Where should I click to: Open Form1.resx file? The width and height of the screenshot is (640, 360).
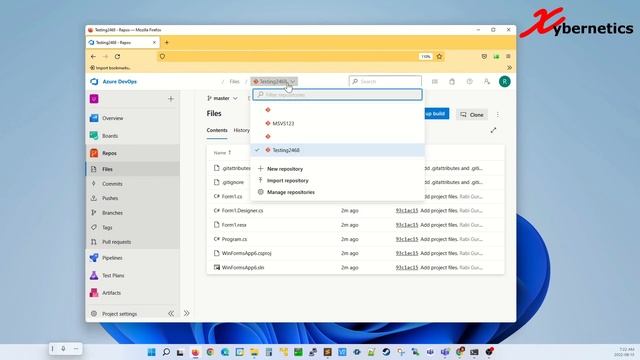[x=233, y=225]
